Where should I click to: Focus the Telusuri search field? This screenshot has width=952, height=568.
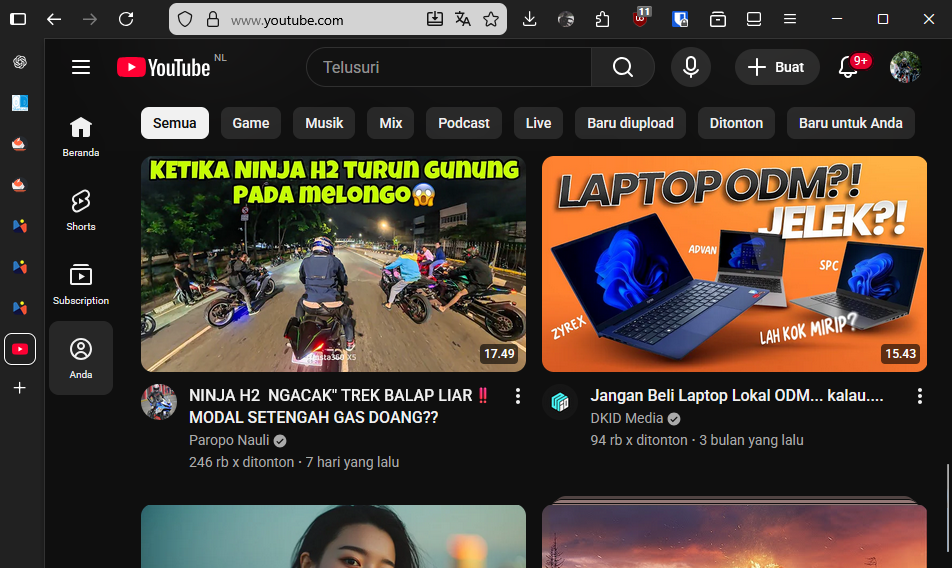[x=450, y=67]
